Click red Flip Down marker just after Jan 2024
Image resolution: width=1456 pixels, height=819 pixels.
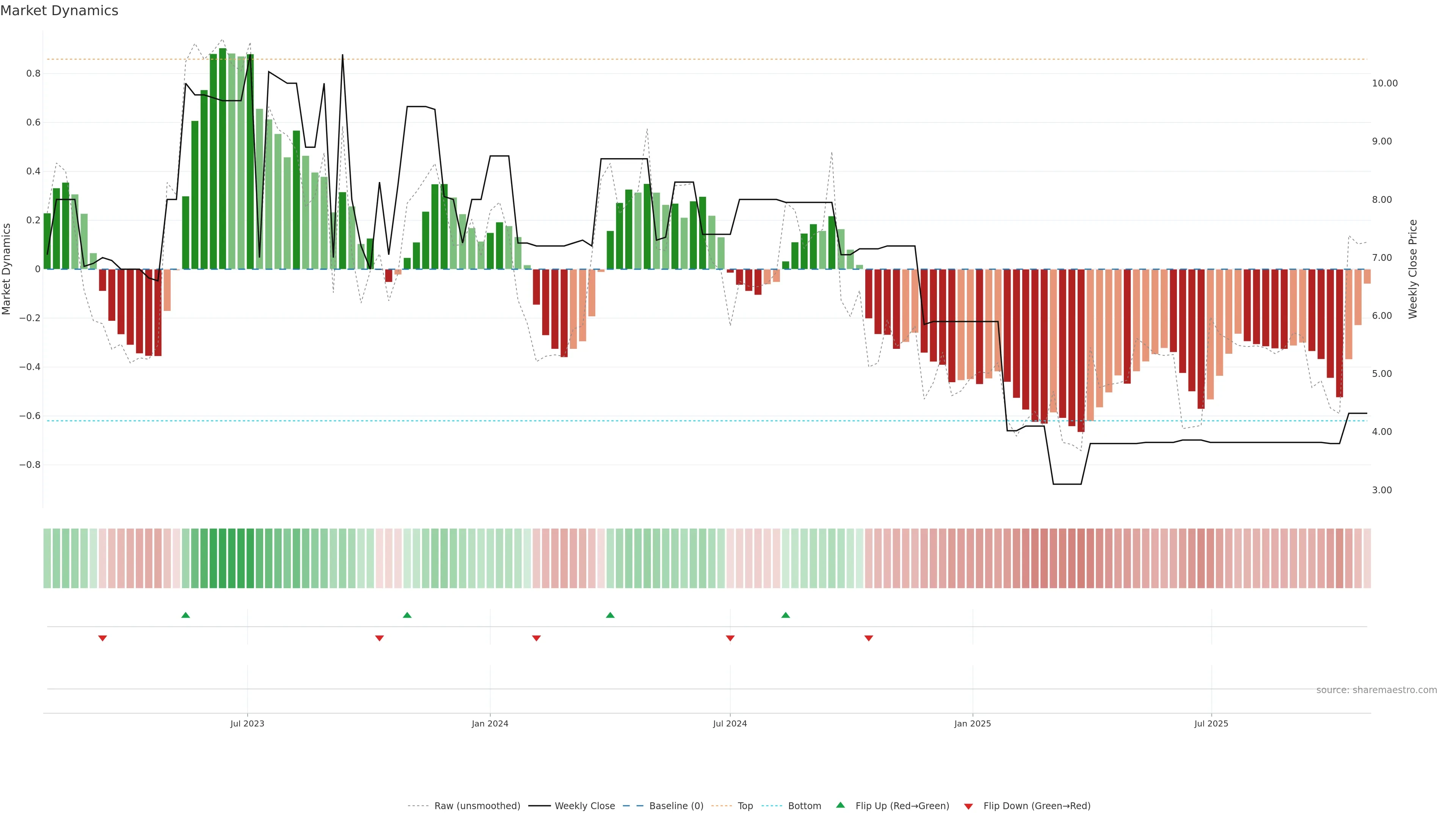click(x=537, y=638)
